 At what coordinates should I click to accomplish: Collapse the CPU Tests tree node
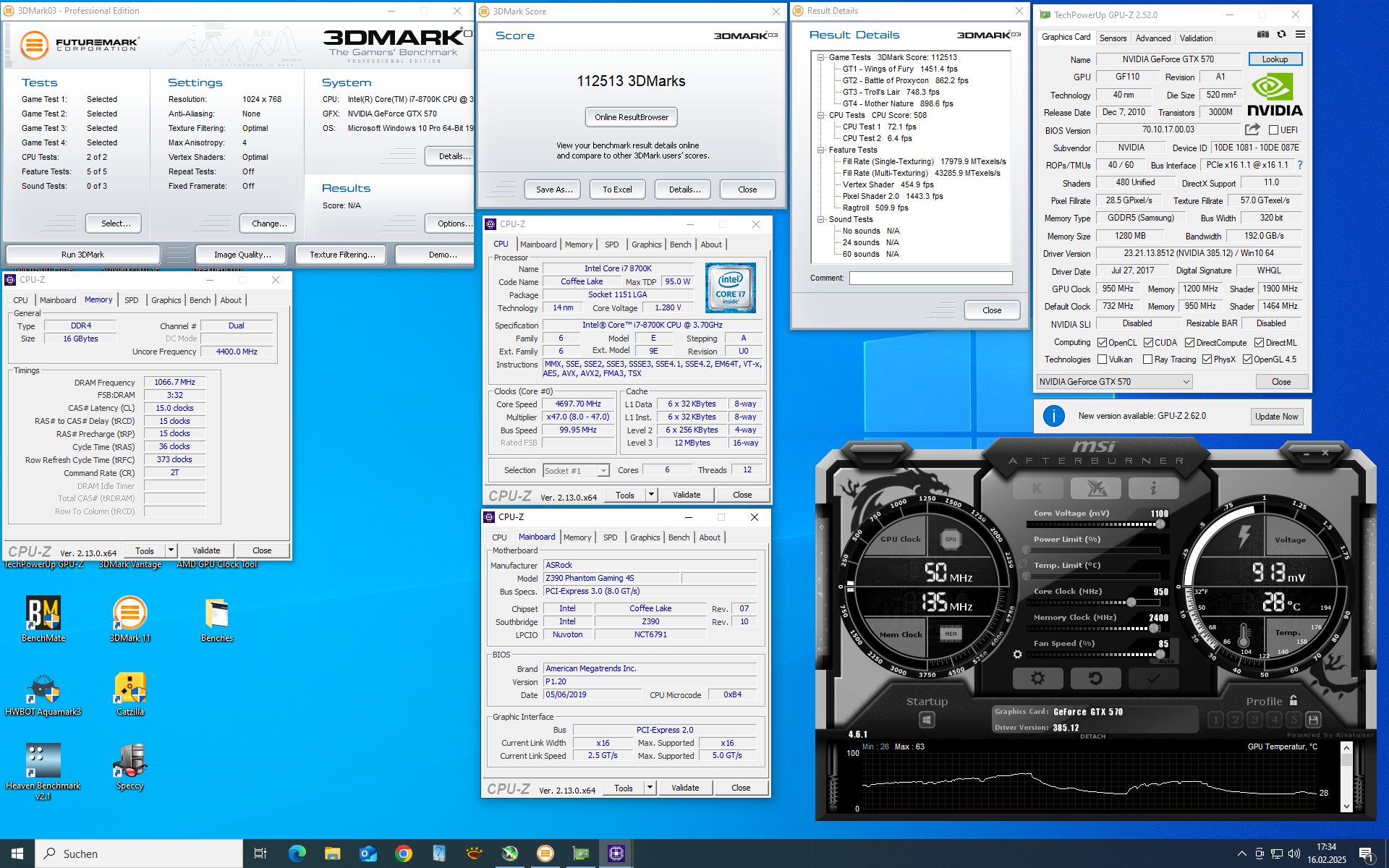[x=820, y=115]
